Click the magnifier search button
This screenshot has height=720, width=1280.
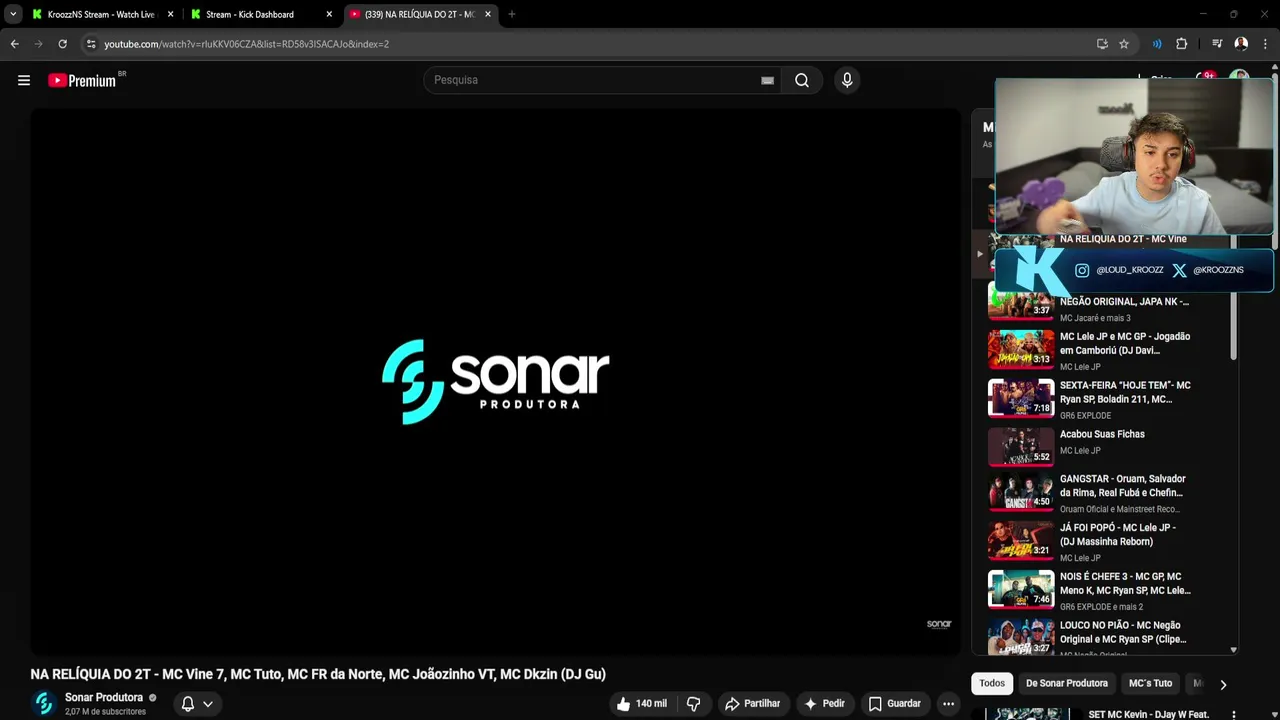coord(802,80)
